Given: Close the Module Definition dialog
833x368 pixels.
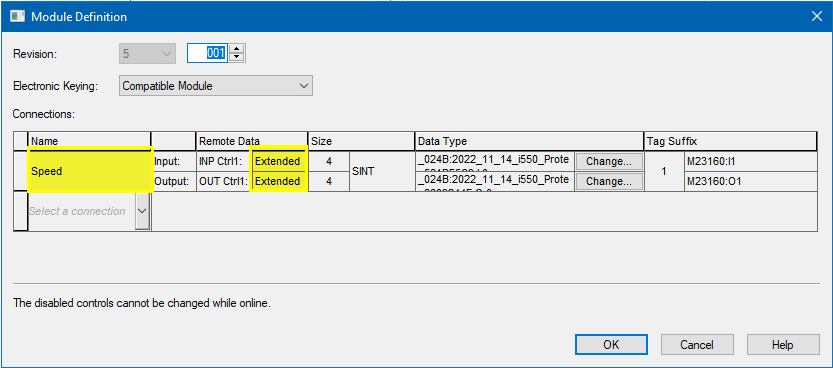Looking at the screenshot, I should (817, 16).
